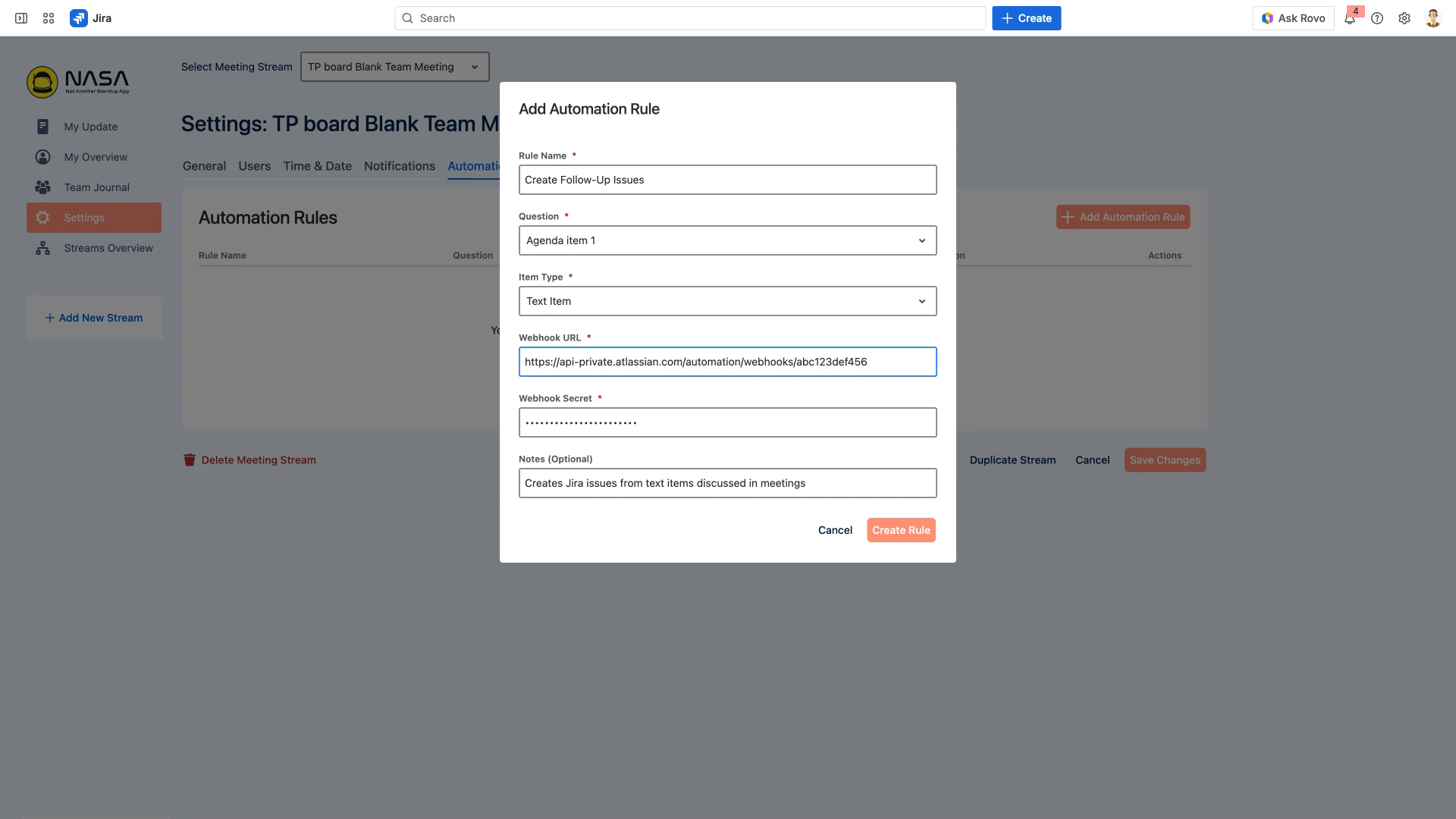Open the notifications bell
1456x819 pixels.
click(1350, 19)
